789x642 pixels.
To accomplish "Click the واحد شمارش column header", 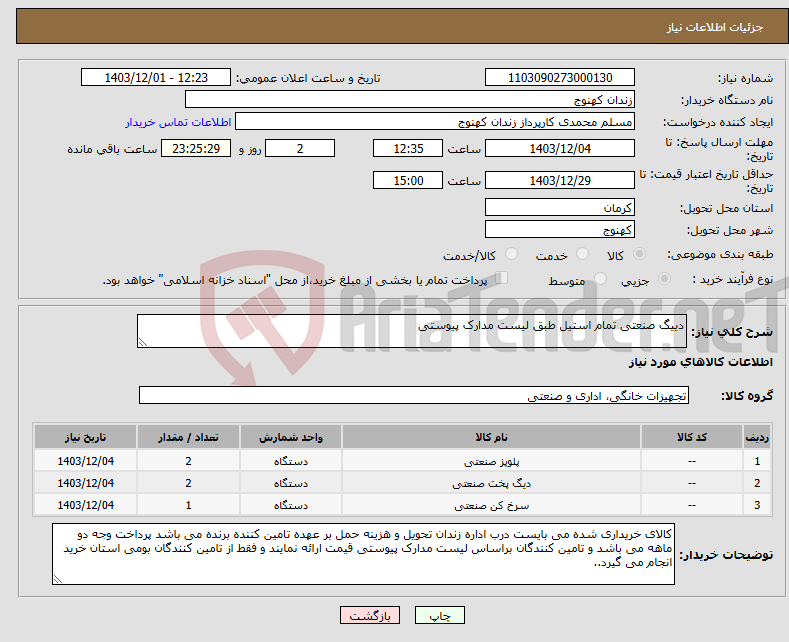I will [x=291, y=437].
